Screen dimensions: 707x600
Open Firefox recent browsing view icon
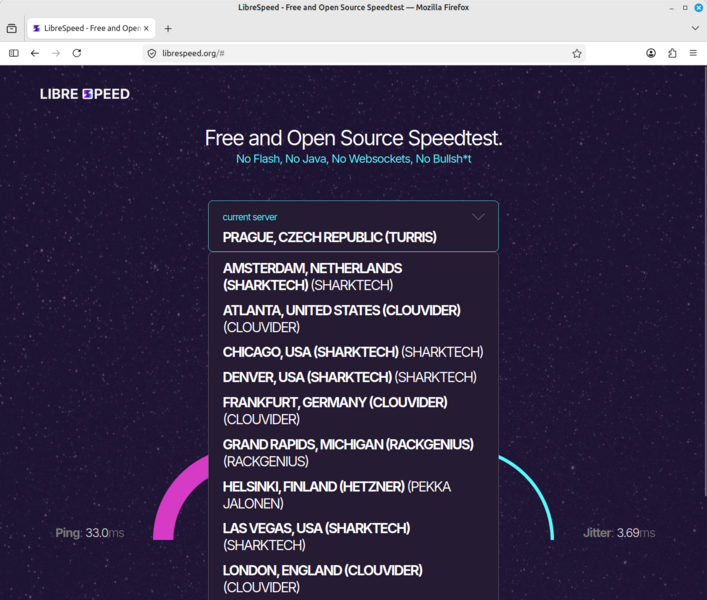point(12,28)
